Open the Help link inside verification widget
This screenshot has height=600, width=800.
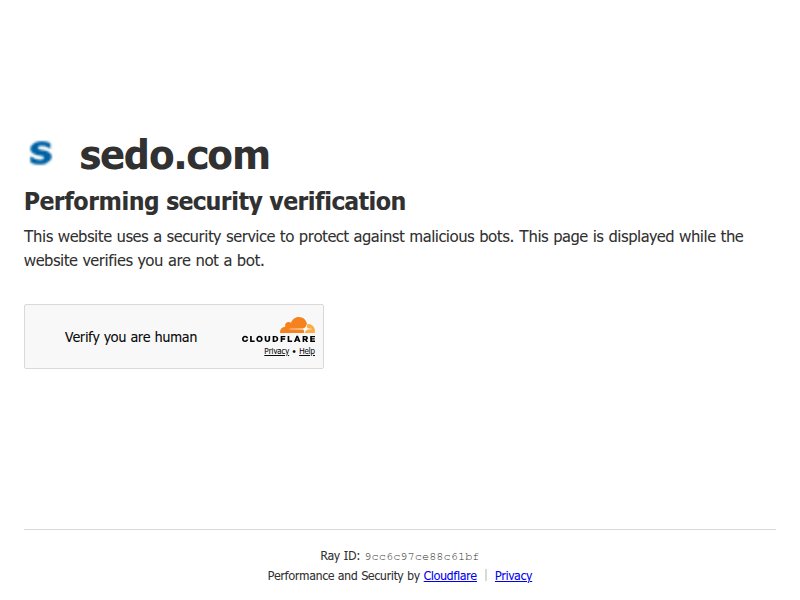(307, 352)
